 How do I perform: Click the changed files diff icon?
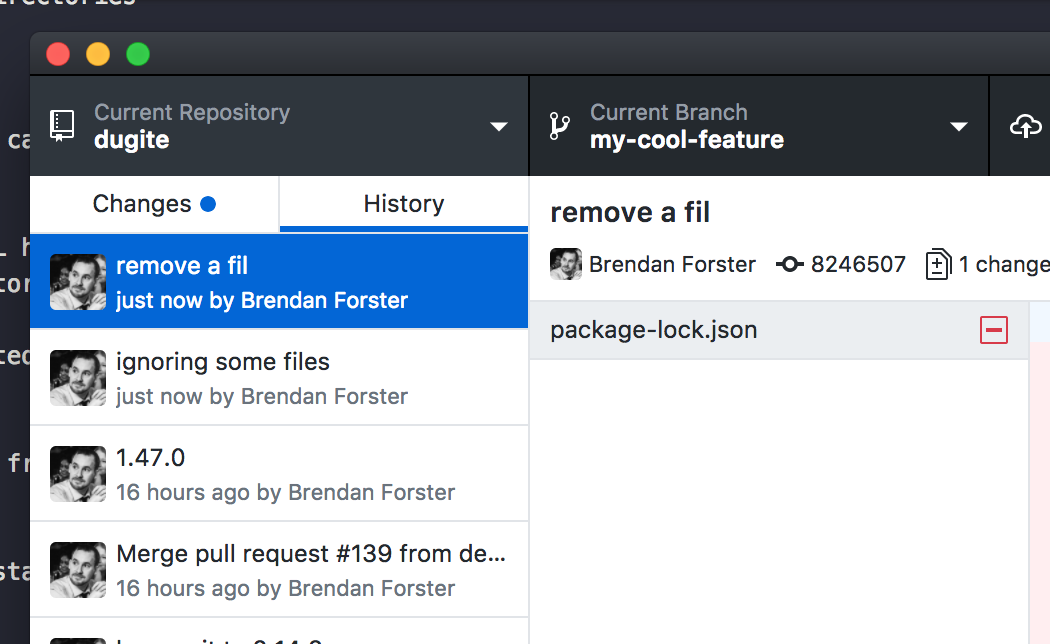point(938,265)
